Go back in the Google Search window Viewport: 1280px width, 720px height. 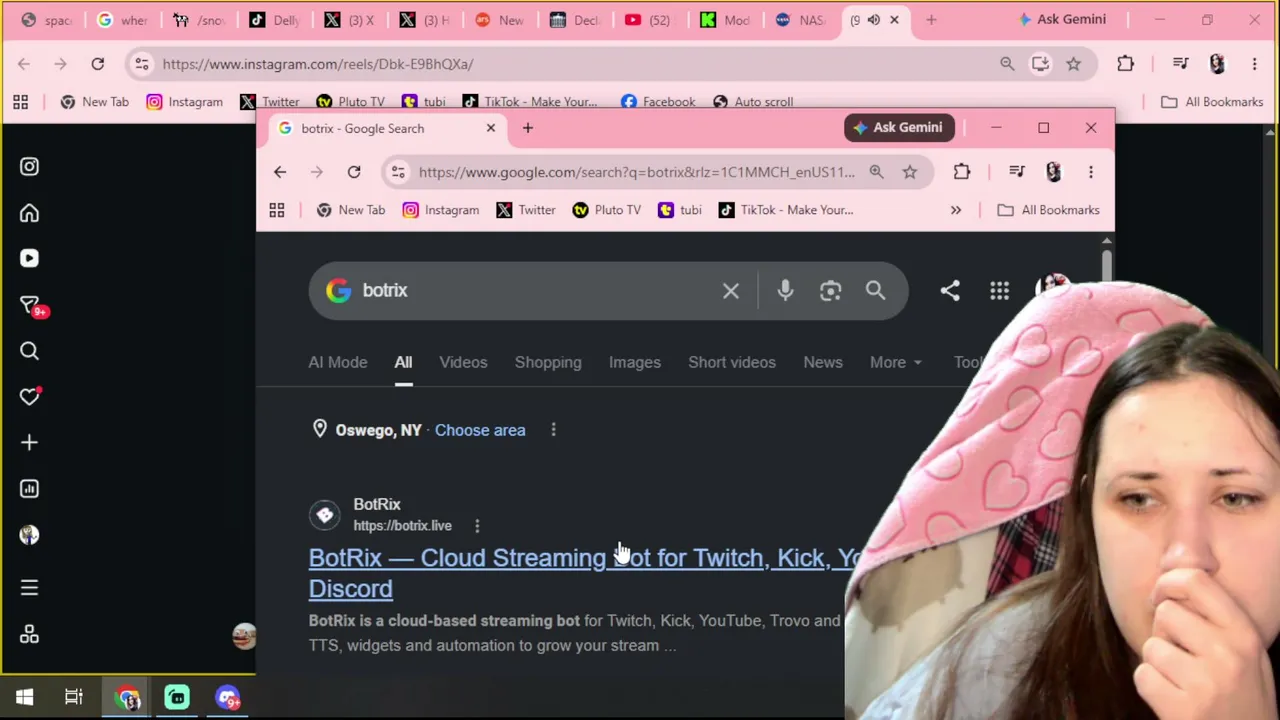click(280, 172)
